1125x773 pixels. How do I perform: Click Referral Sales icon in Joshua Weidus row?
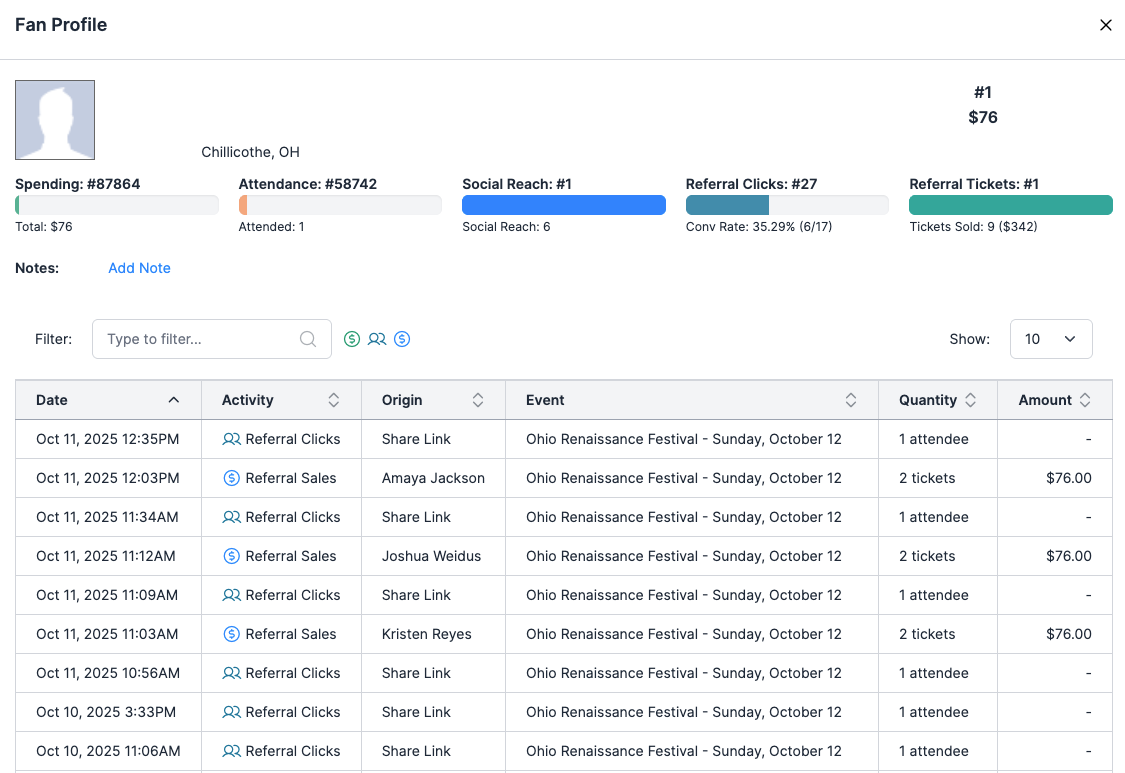click(232, 556)
